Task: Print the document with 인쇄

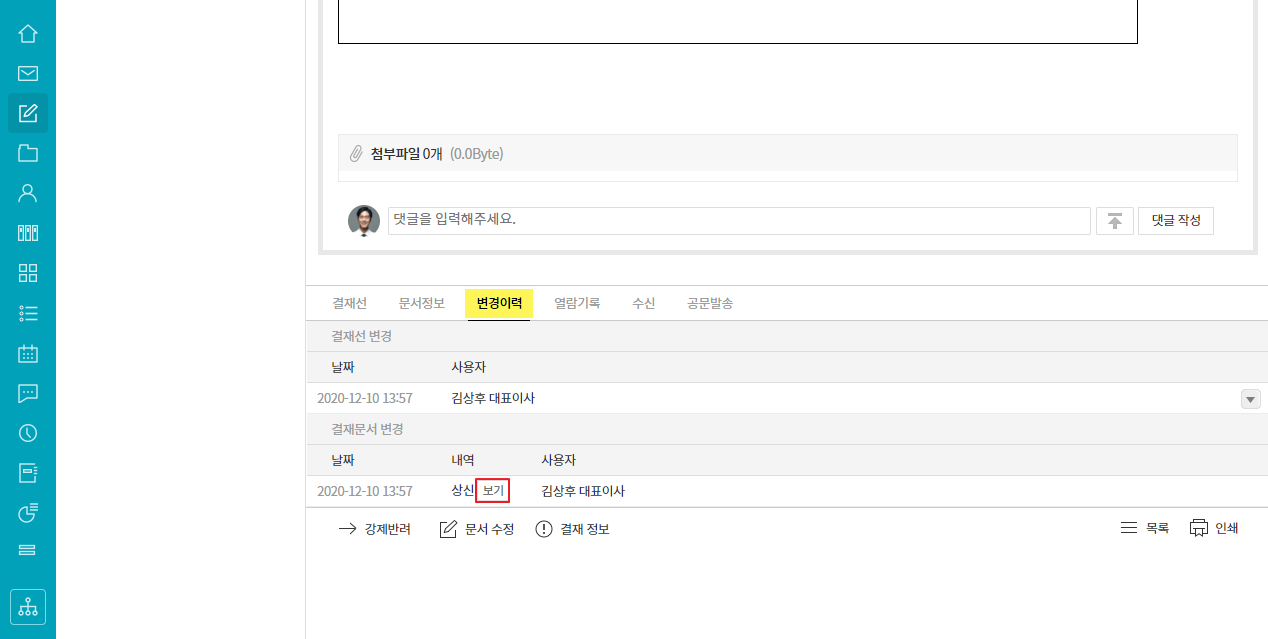Action: pyautogui.click(x=1214, y=528)
